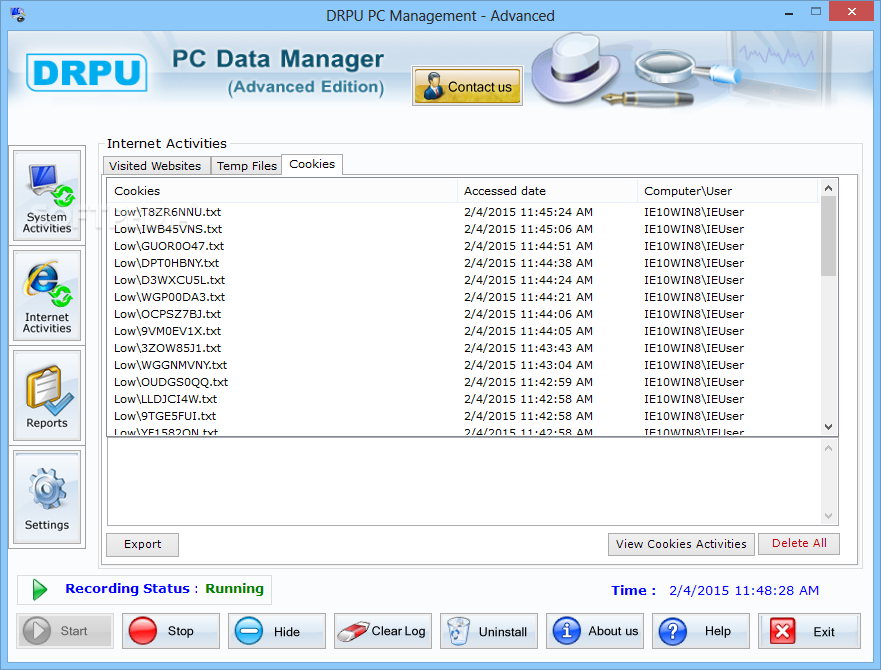This screenshot has height=670, width=881.
Task: Sort by Accessed date column header
Action: coord(547,191)
